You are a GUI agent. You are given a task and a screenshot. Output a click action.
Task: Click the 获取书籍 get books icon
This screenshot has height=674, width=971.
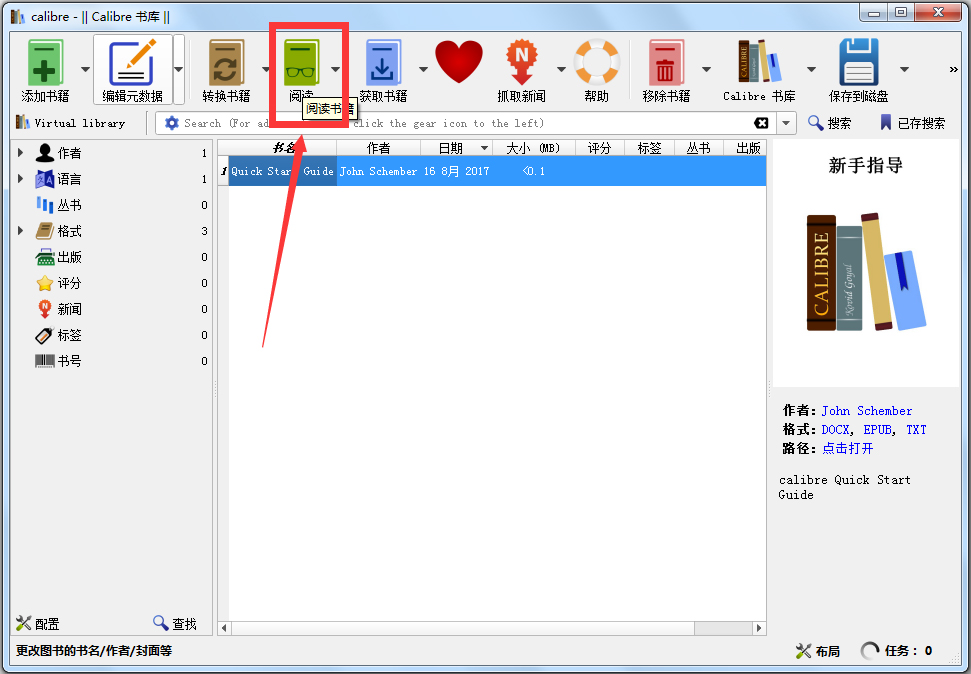coord(383,63)
